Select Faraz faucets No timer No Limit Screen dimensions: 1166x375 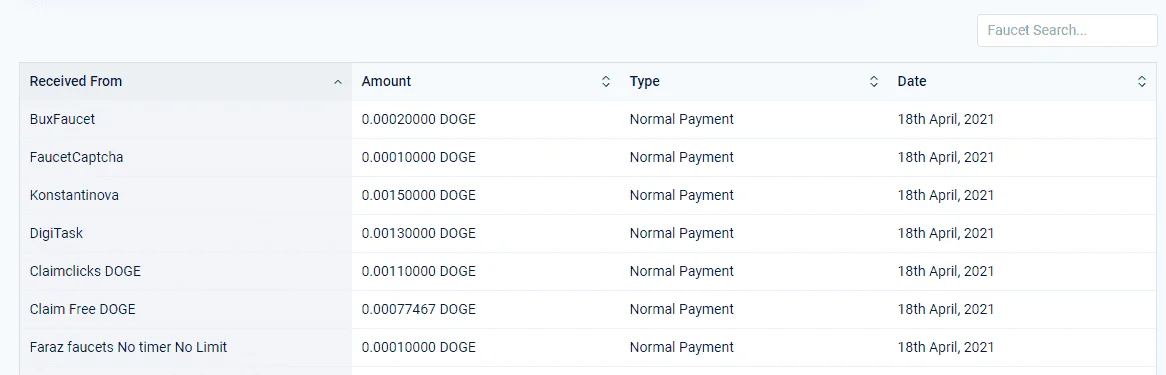129,347
